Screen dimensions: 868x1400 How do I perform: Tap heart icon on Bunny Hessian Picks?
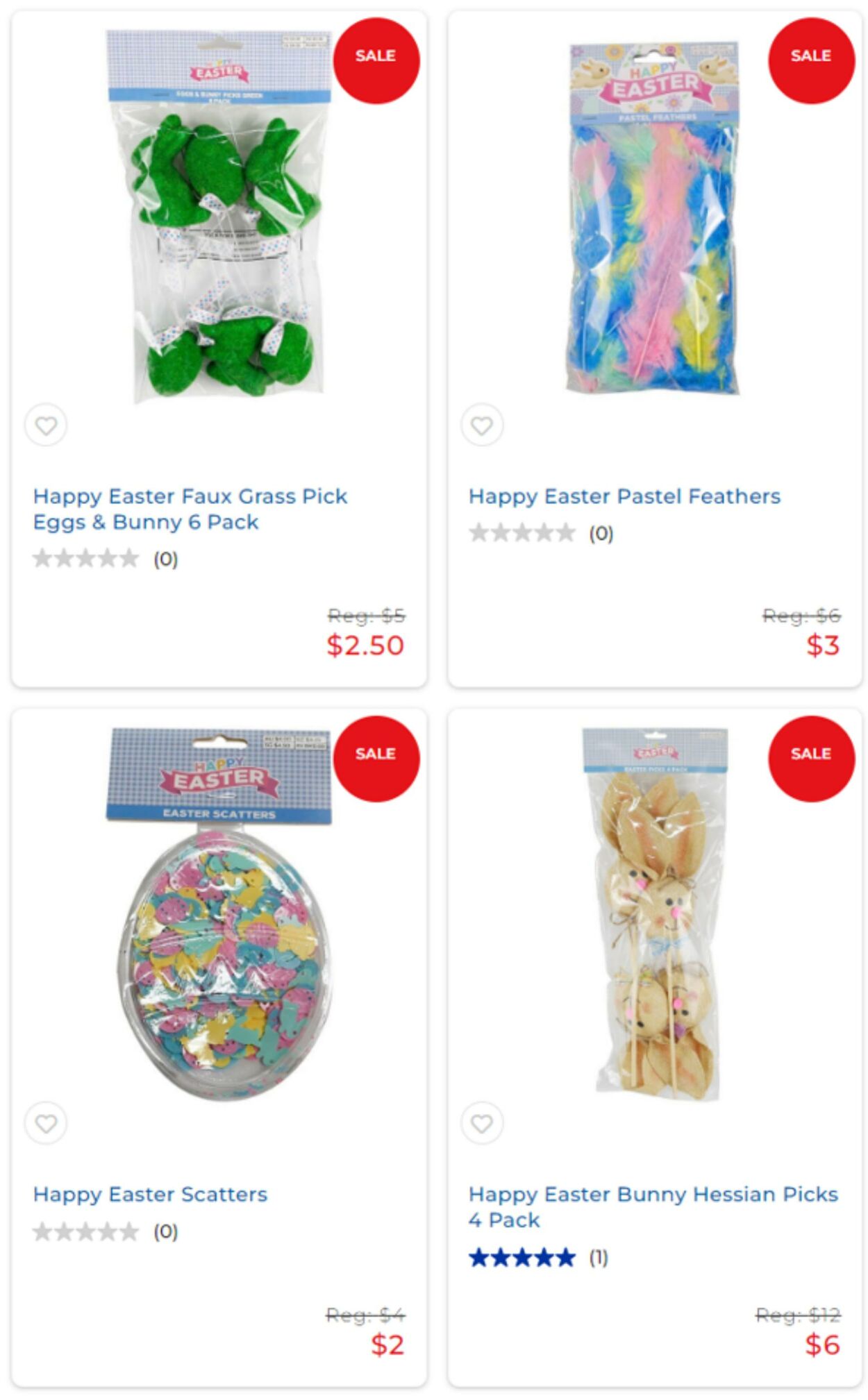click(482, 1122)
